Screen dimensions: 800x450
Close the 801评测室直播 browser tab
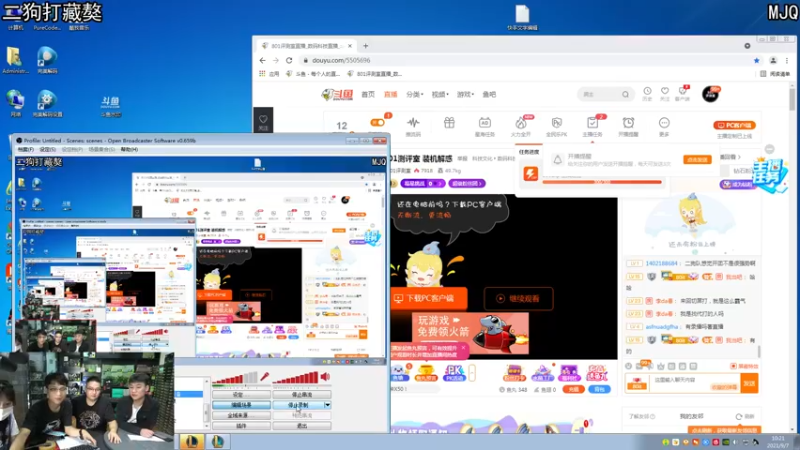(x=349, y=46)
